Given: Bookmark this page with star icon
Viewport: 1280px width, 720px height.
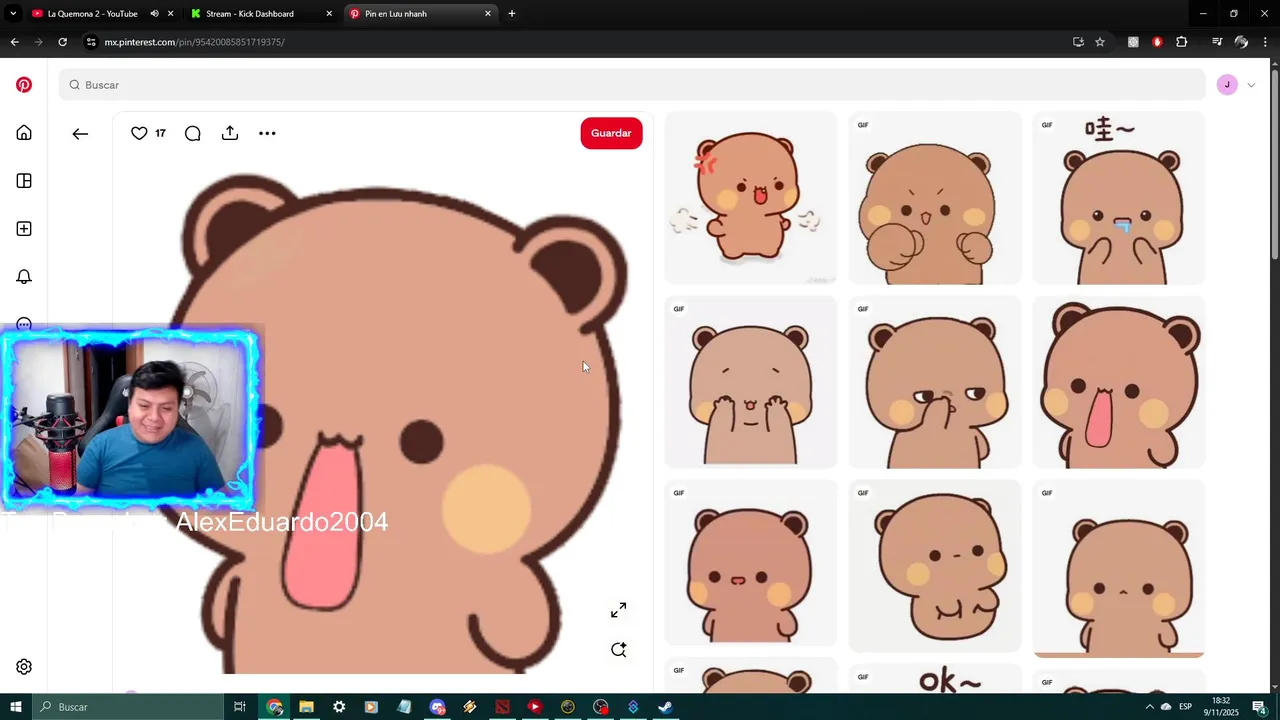Looking at the screenshot, I should coord(1100,42).
